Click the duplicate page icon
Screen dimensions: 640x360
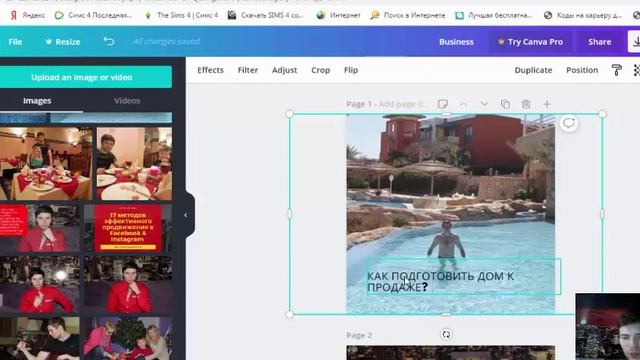tap(505, 104)
